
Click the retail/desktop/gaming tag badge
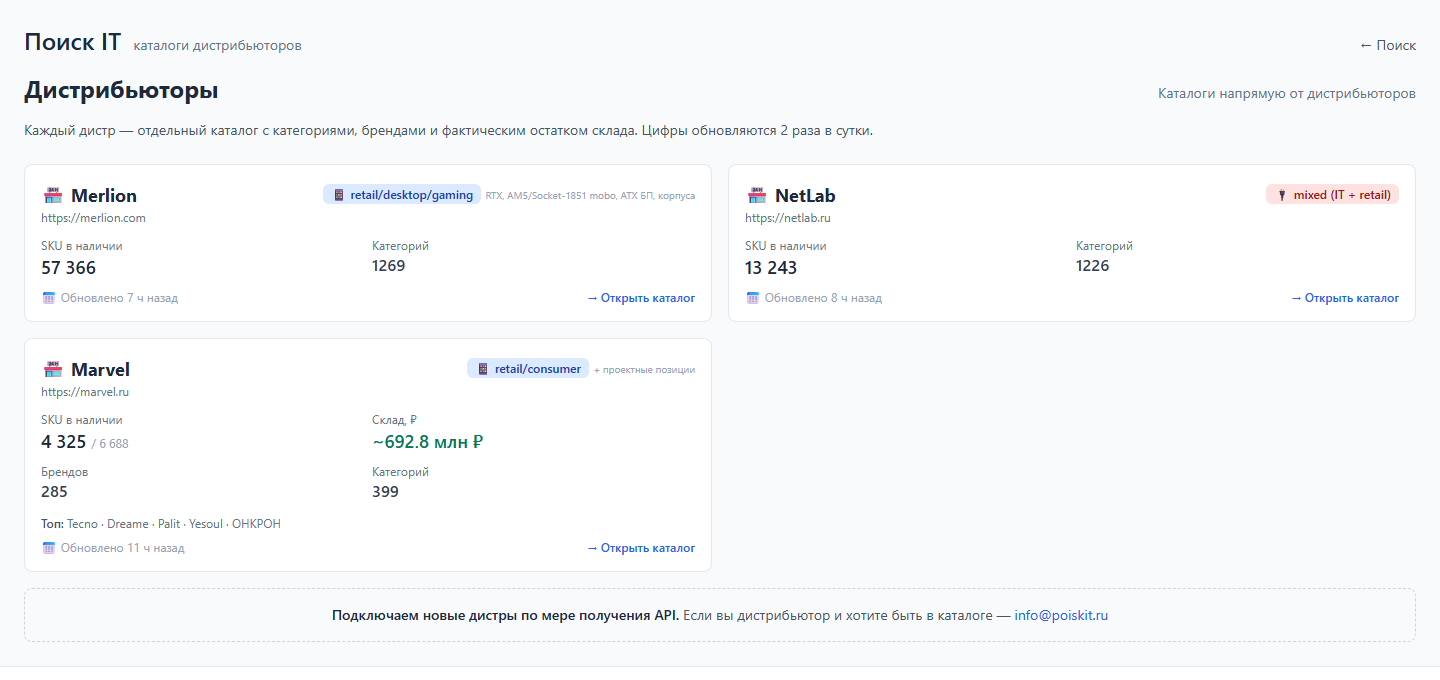(x=402, y=195)
